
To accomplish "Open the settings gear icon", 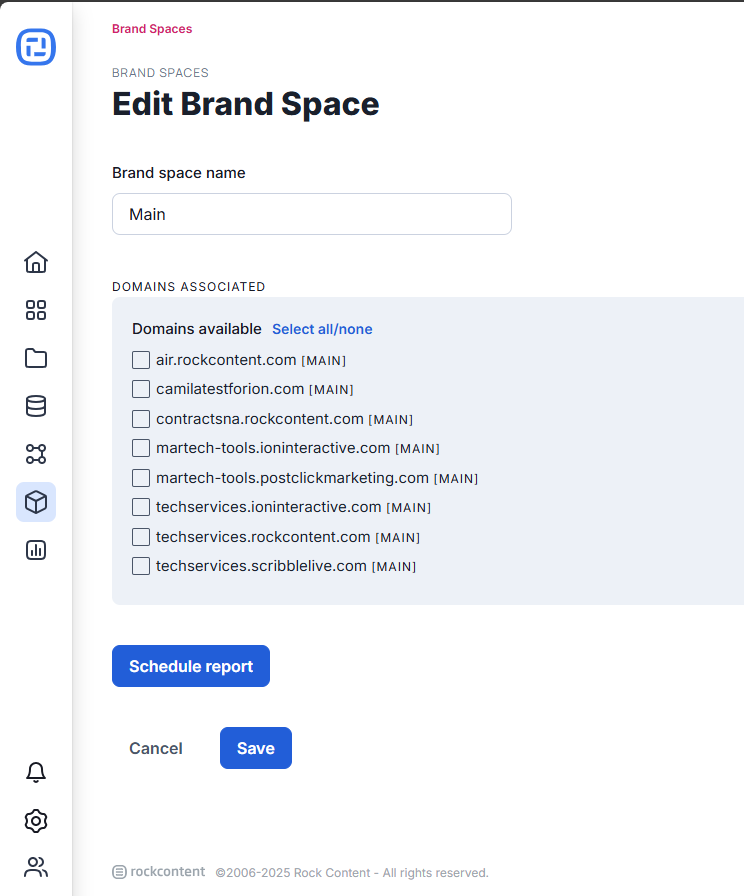I will (36, 821).
